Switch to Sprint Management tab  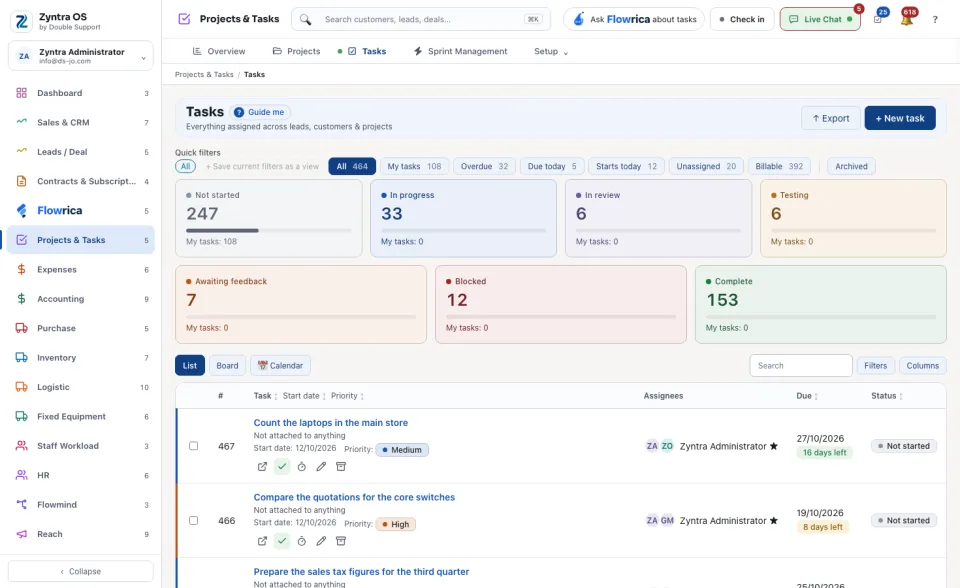460,51
